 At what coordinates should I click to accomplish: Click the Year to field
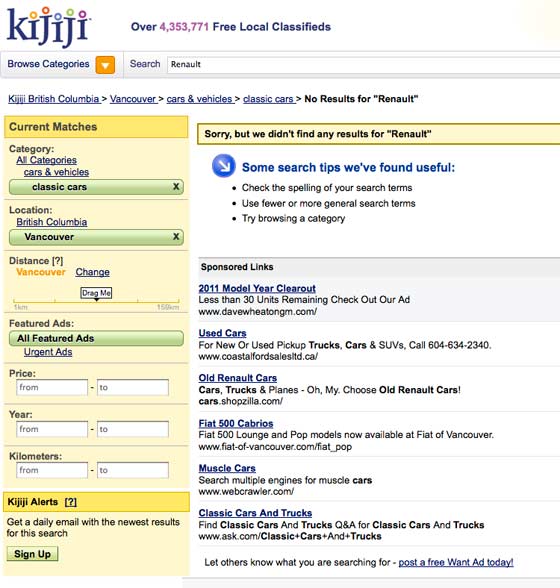click(x=133, y=429)
